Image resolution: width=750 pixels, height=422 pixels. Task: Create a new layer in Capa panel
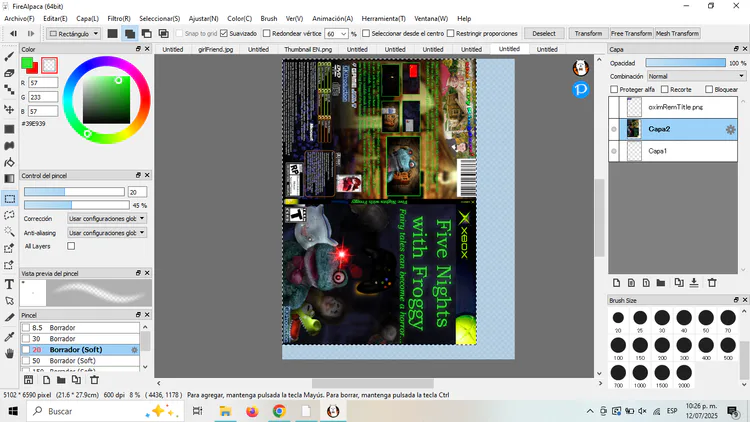(x=617, y=283)
